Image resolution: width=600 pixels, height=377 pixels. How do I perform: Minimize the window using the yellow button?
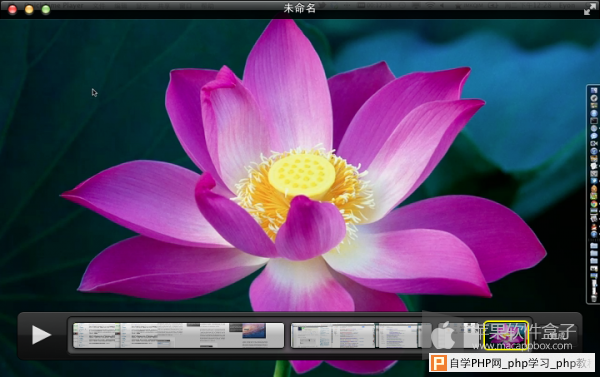tap(29, 10)
